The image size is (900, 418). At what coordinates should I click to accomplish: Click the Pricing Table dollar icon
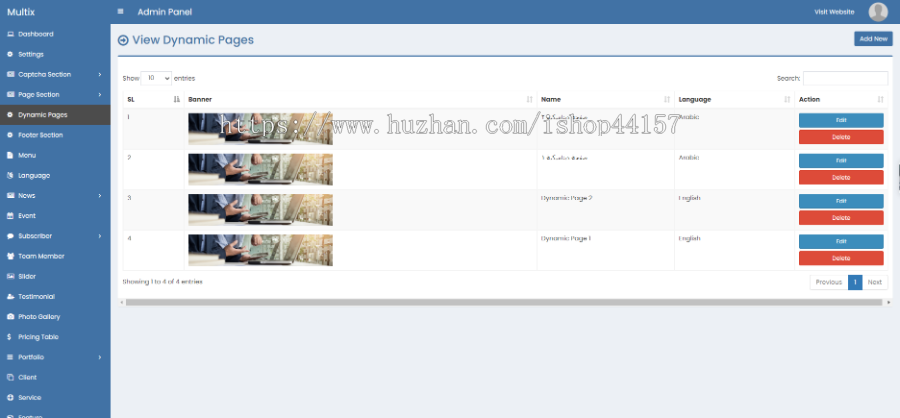[10, 337]
